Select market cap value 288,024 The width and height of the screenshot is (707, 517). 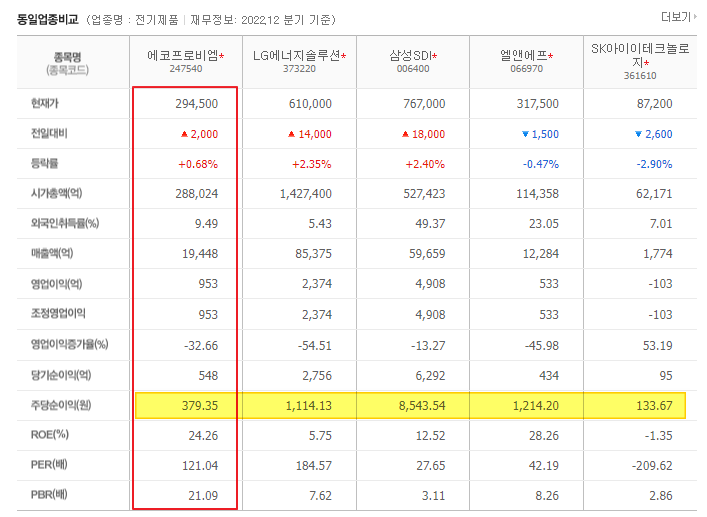pyautogui.click(x=197, y=194)
